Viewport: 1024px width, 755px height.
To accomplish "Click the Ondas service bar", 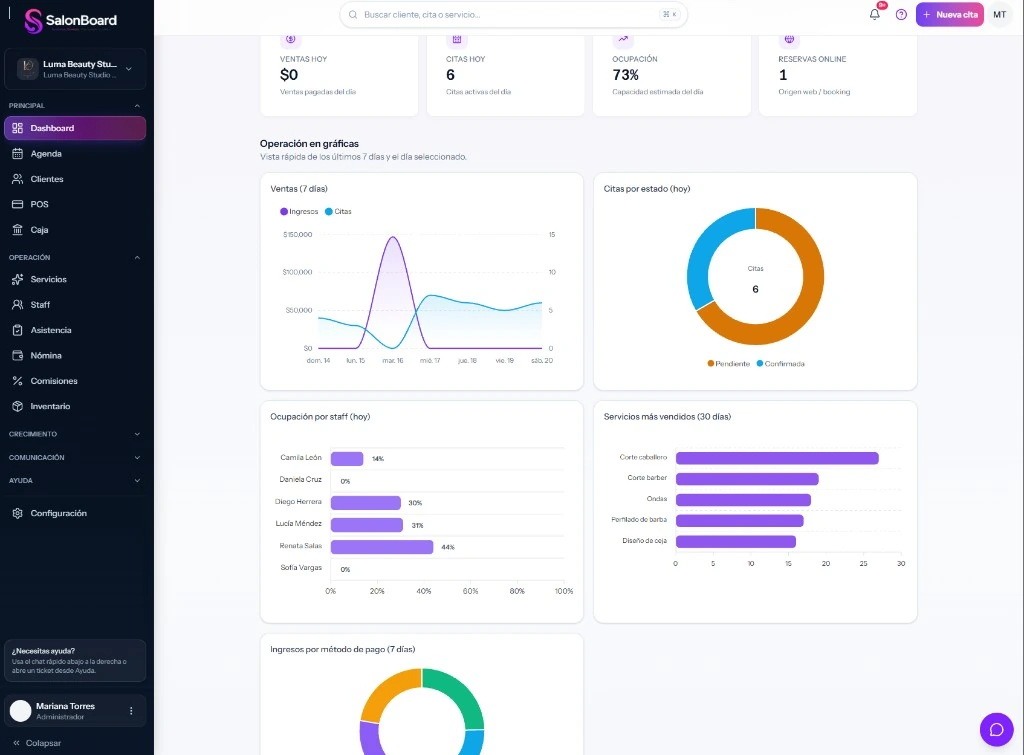I will 743,500.
